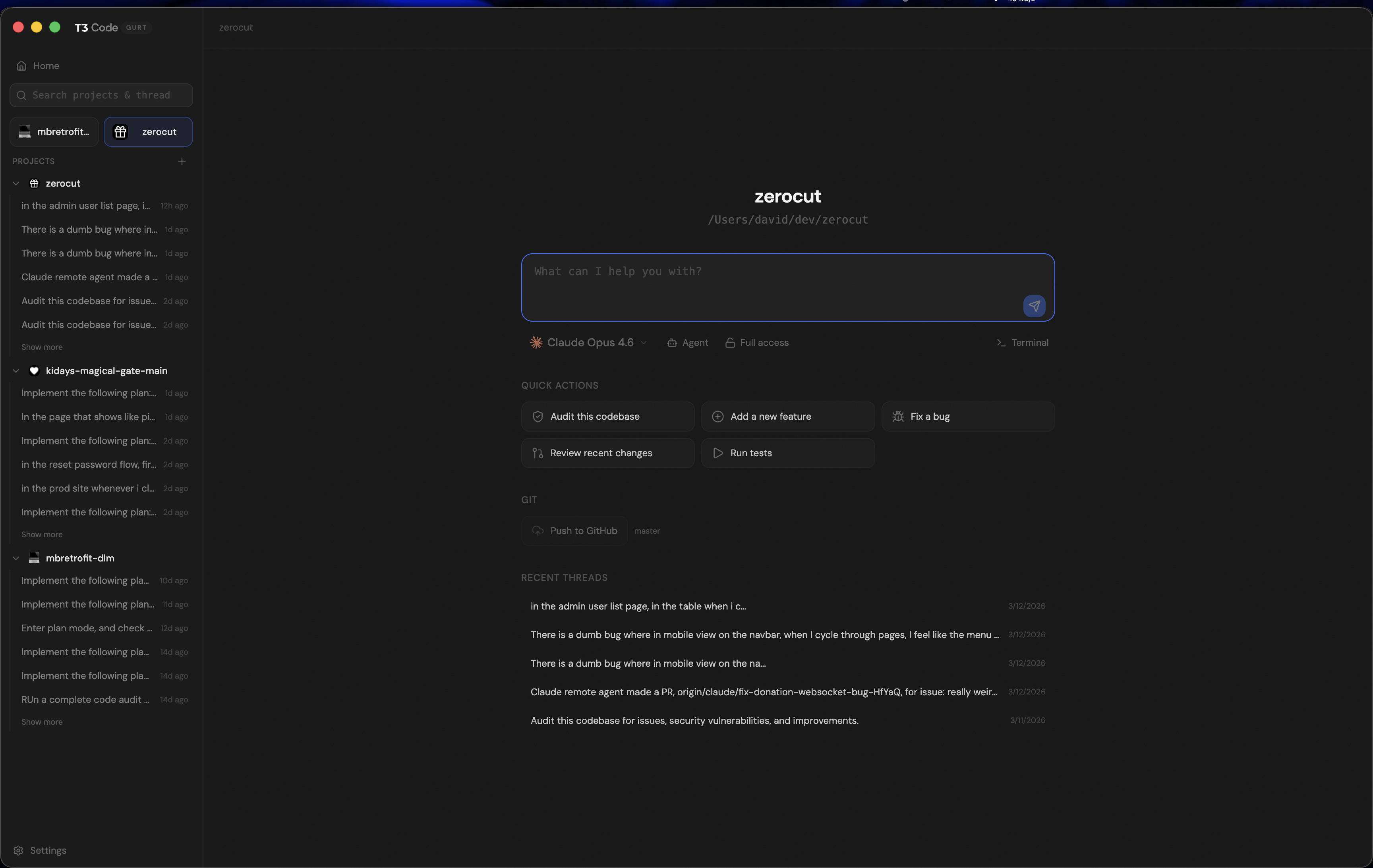The image size is (1373, 868).
Task: Click the What can I help you with input
Action: pyautogui.click(x=787, y=288)
